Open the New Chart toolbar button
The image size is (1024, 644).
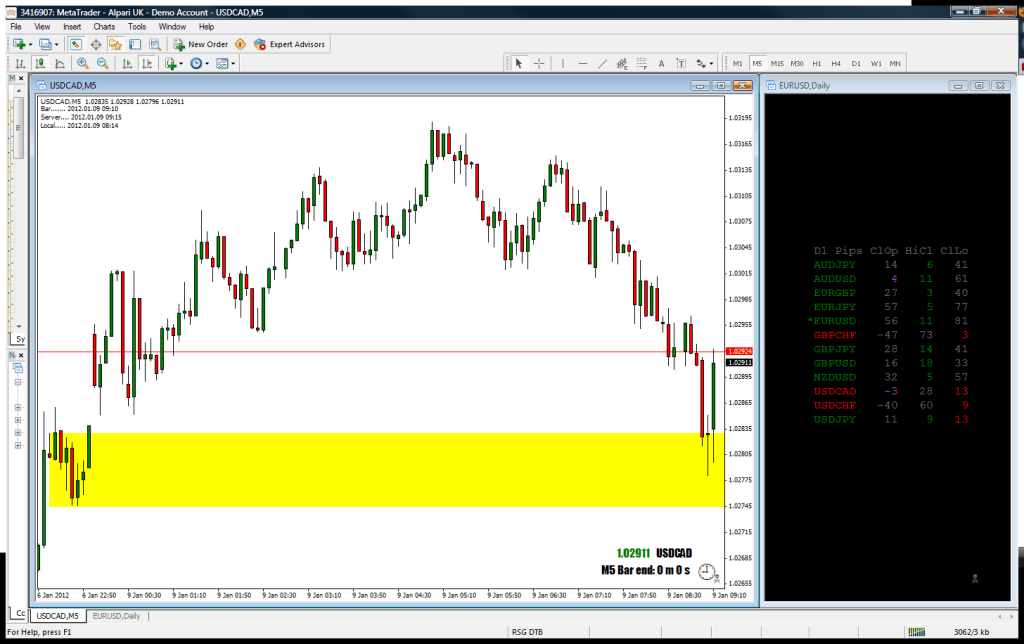click(19, 44)
